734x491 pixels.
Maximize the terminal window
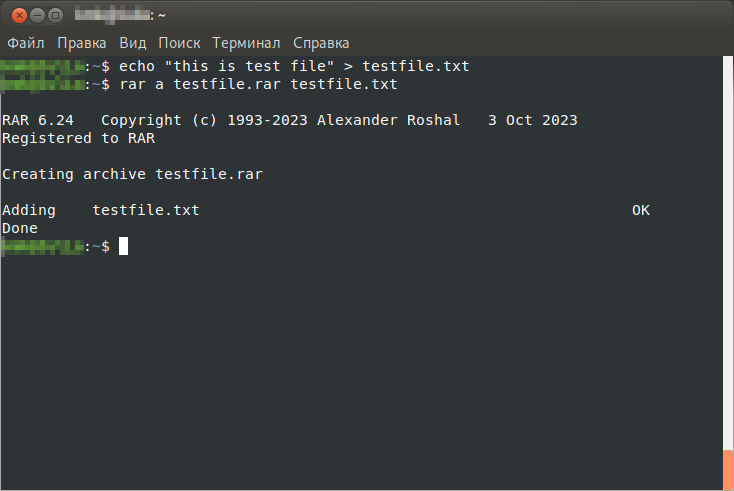click(x=56, y=15)
